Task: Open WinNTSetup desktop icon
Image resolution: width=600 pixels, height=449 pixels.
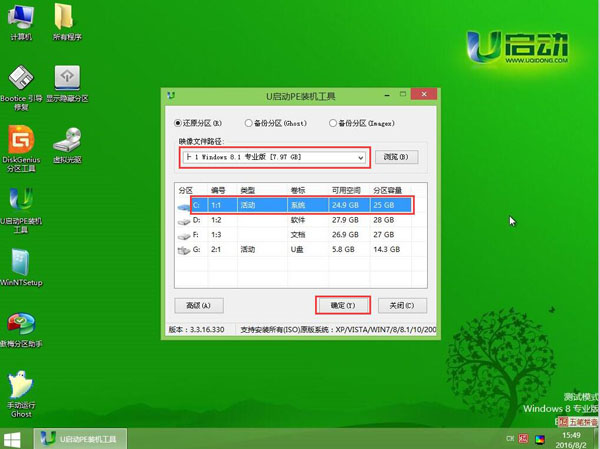Action: click(x=21, y=268)
